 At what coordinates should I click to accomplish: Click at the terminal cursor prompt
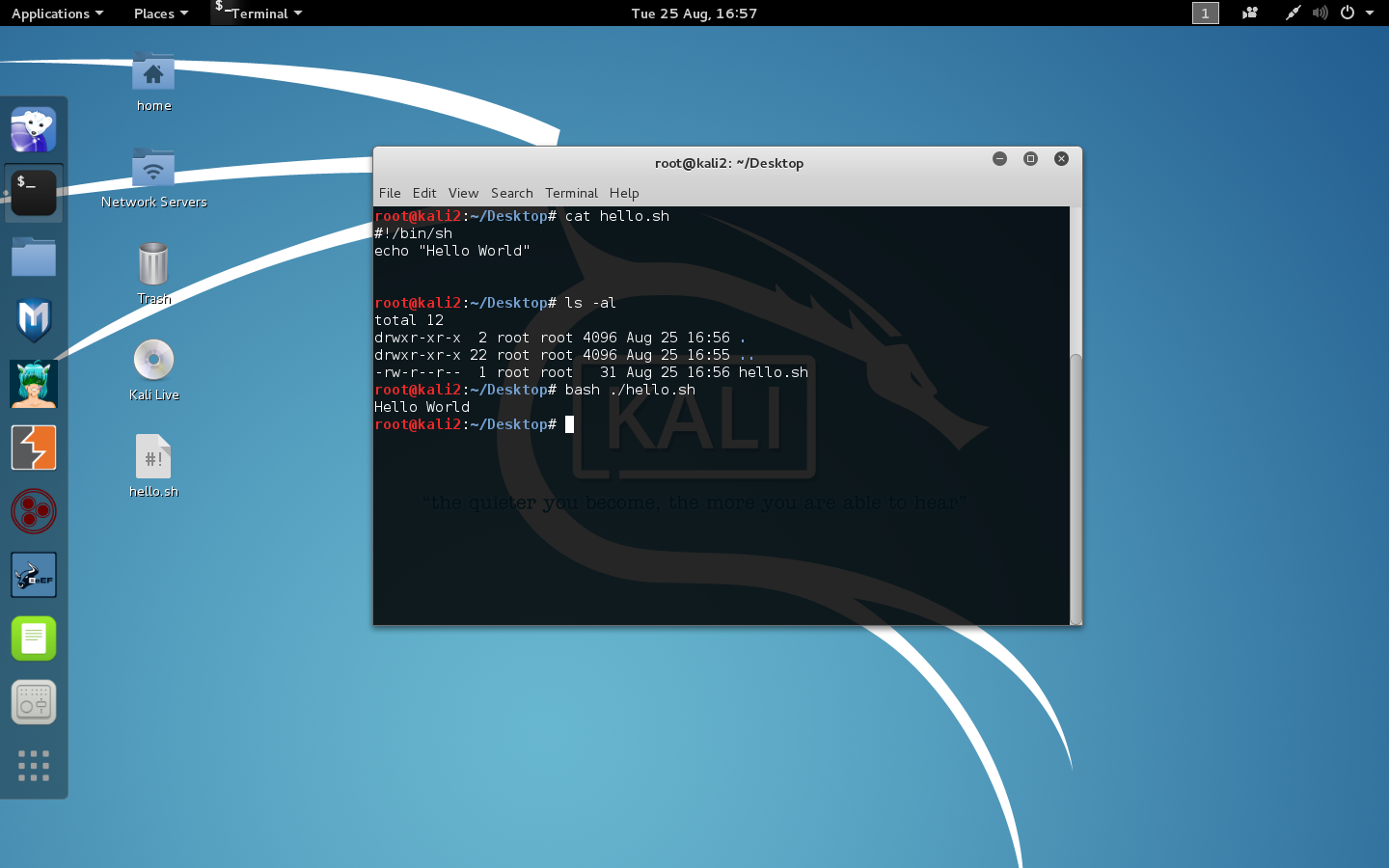pyautogui.click(x=569, y=424)
